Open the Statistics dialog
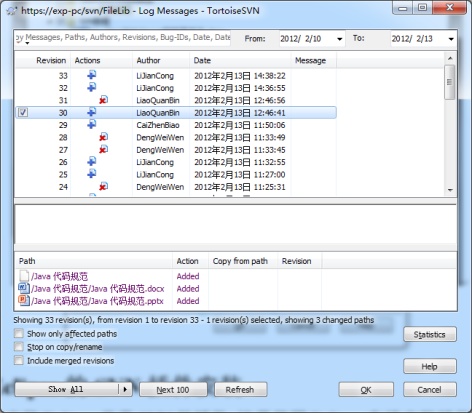The height and width of the screenshot is (414, 472). point(430,334)
